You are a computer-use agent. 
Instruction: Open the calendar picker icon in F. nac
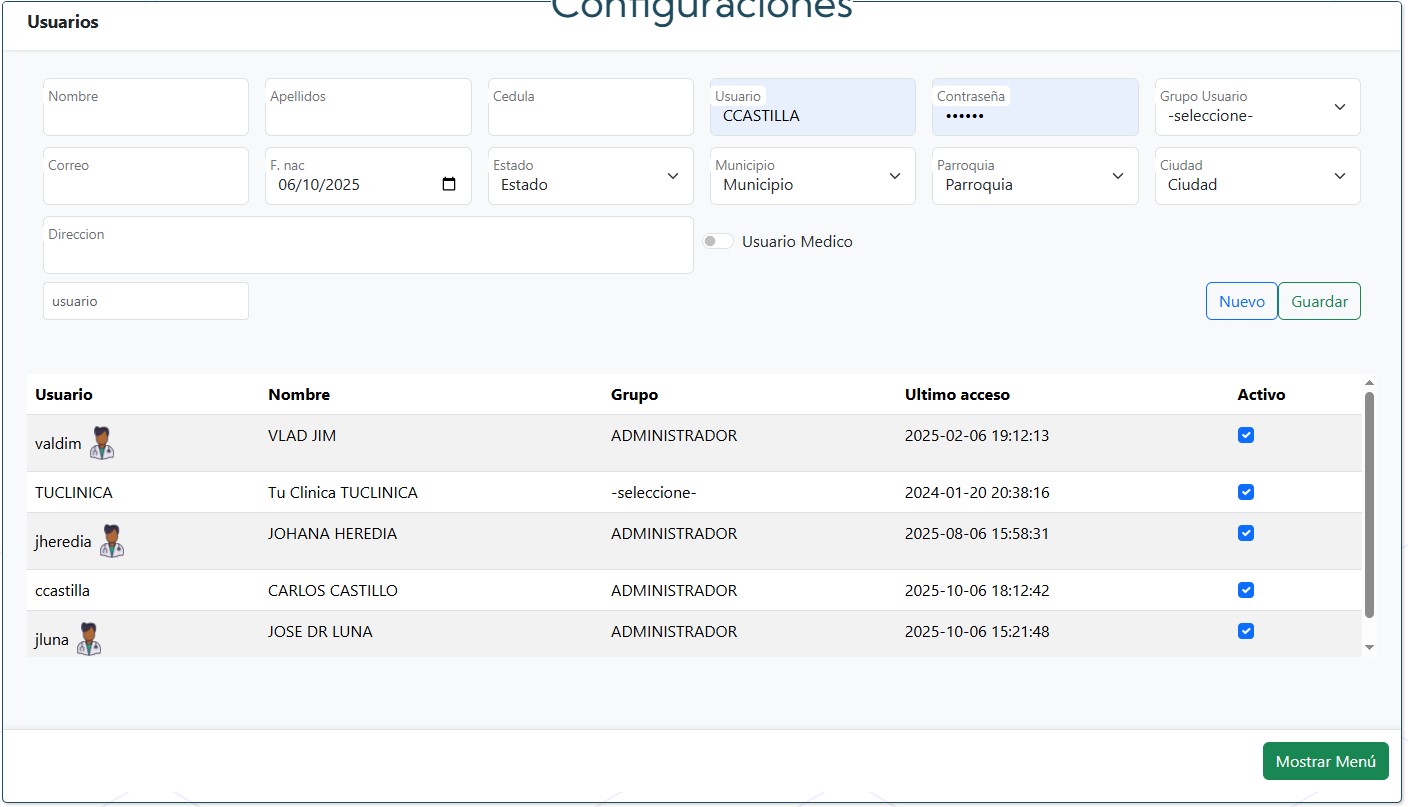(x=449, y=184)
